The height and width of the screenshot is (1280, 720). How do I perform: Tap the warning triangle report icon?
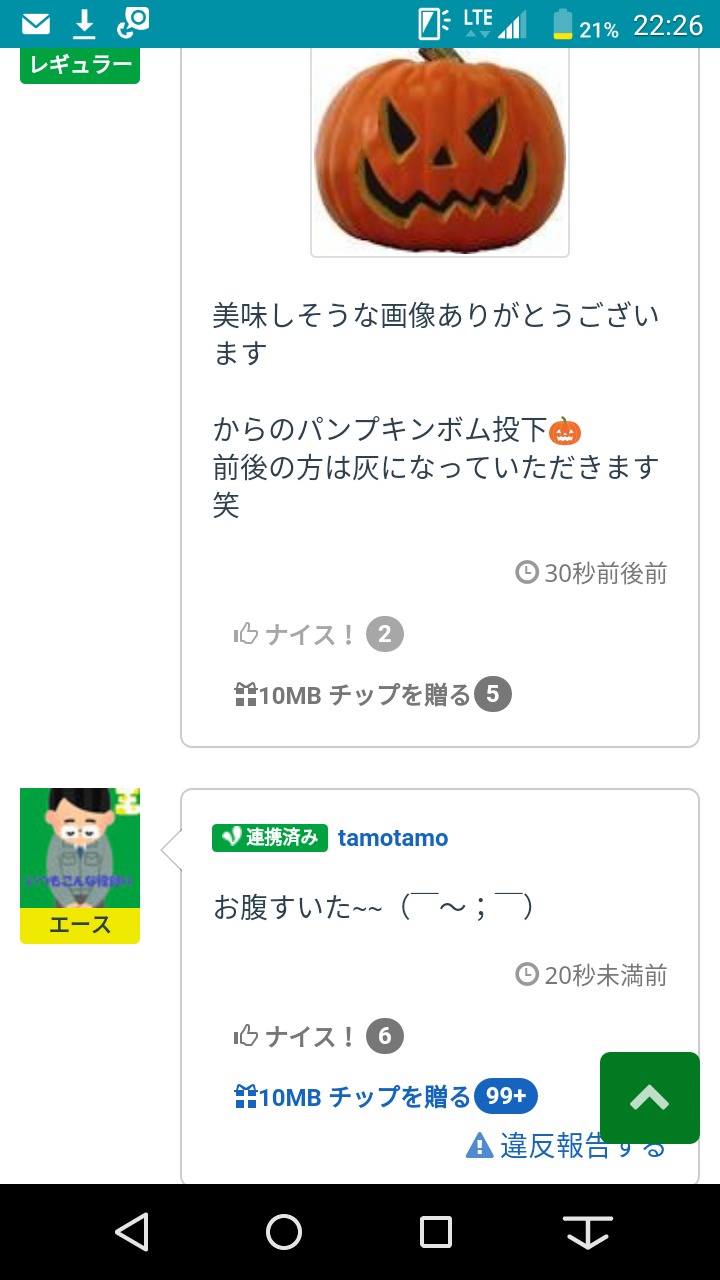tap(480, 1145)
